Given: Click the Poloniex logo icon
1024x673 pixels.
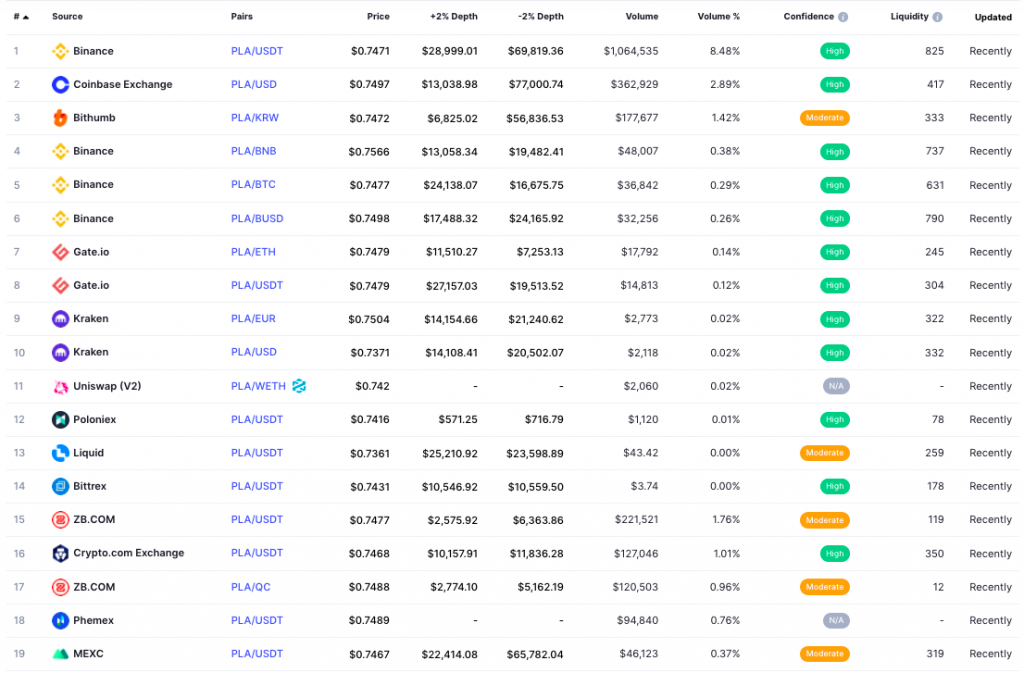Looking at the screenshot, I should [60, 420].
